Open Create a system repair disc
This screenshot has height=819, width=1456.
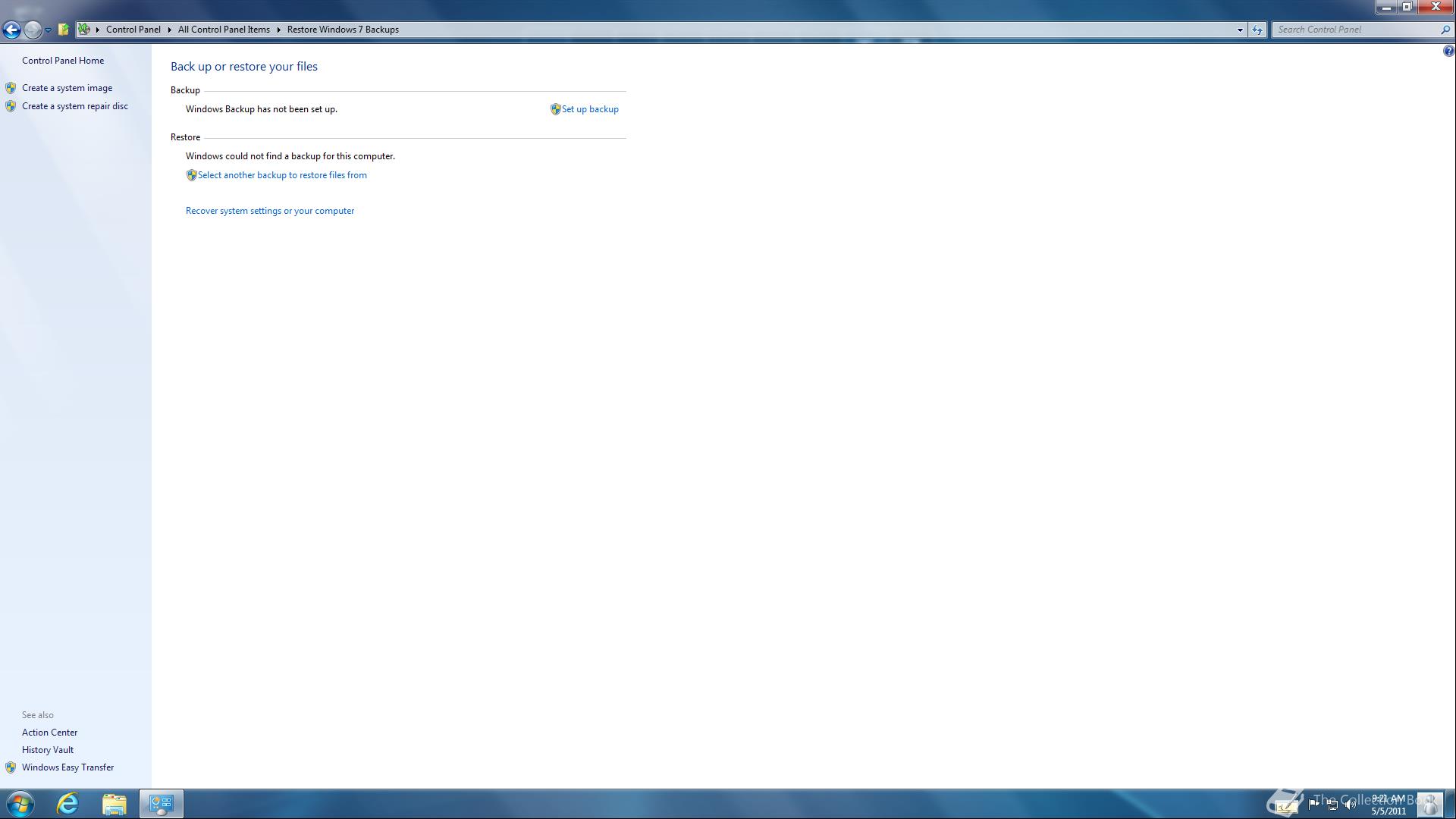click(x=75, y=106)
